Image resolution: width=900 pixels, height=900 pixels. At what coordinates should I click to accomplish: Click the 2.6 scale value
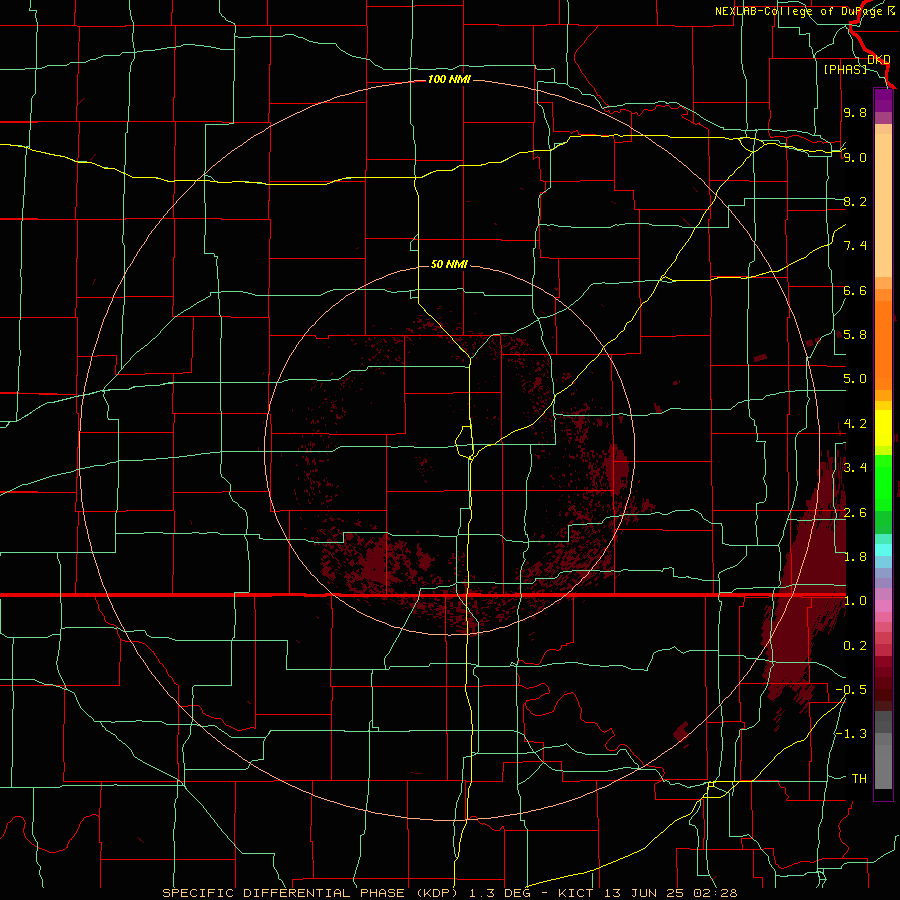click(x=855, y=513)
